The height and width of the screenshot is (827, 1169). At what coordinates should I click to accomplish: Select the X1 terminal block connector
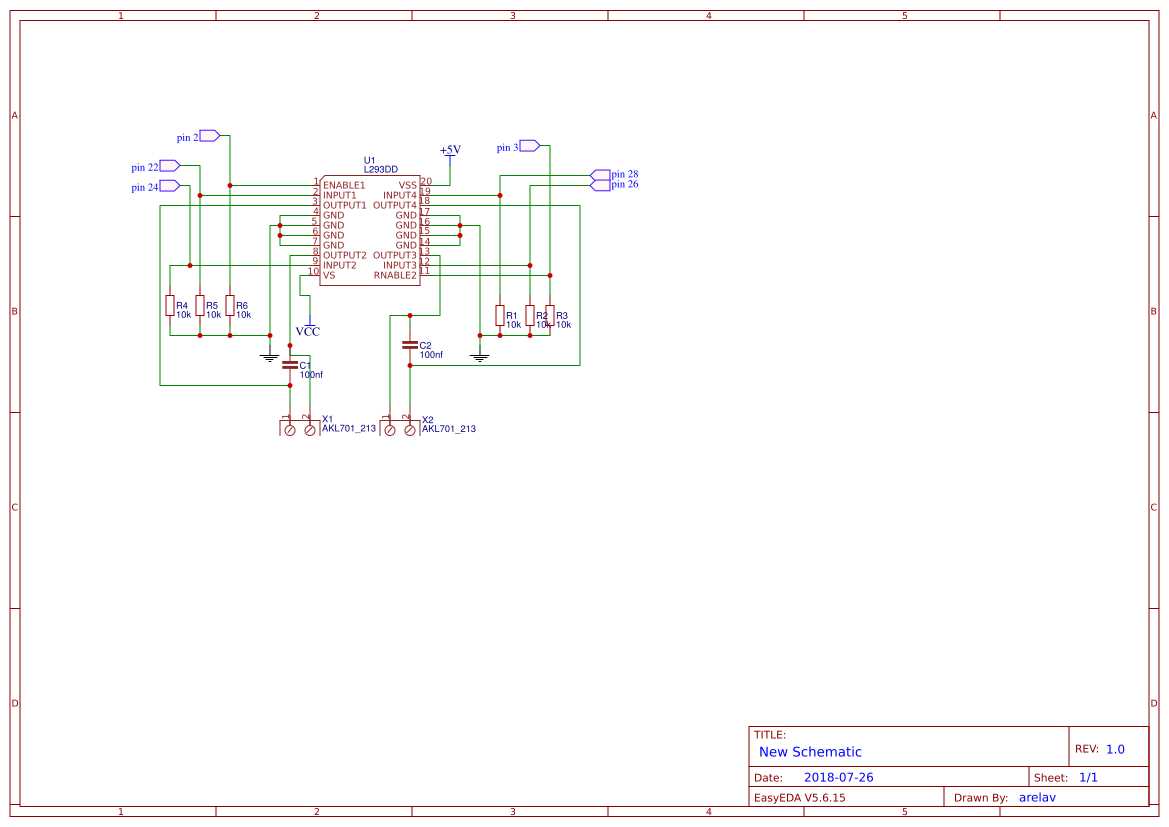point(300,426)
